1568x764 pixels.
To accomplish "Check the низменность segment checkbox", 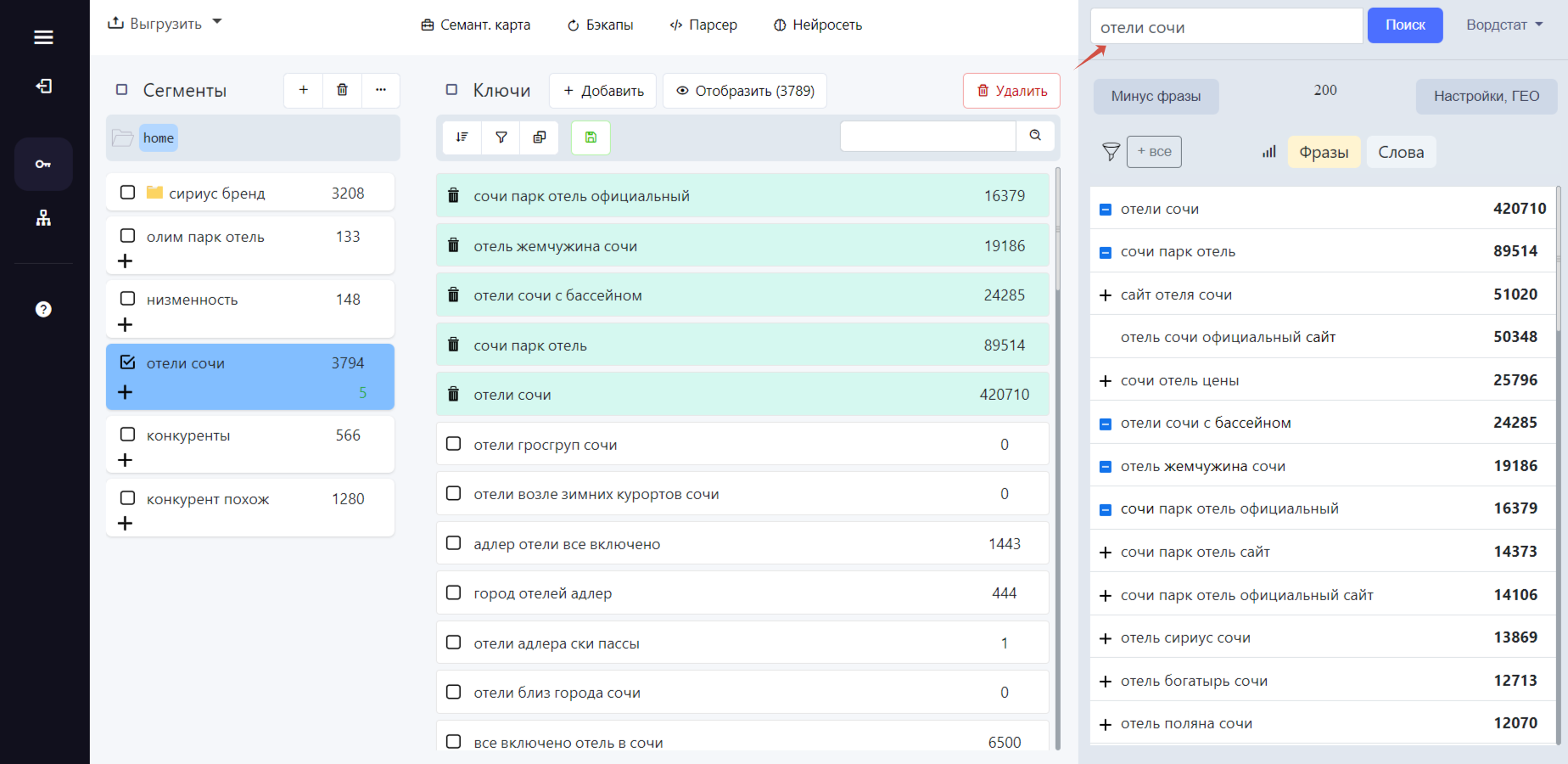I will [x=127, y=299].
